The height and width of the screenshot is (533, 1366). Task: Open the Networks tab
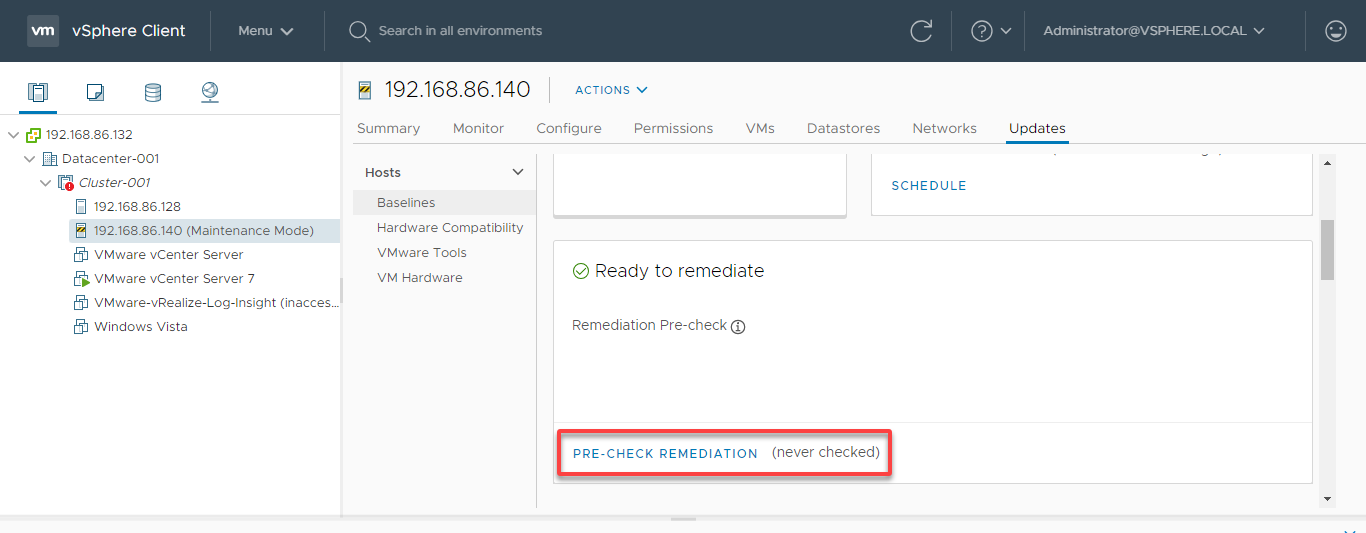click(944, 128)
